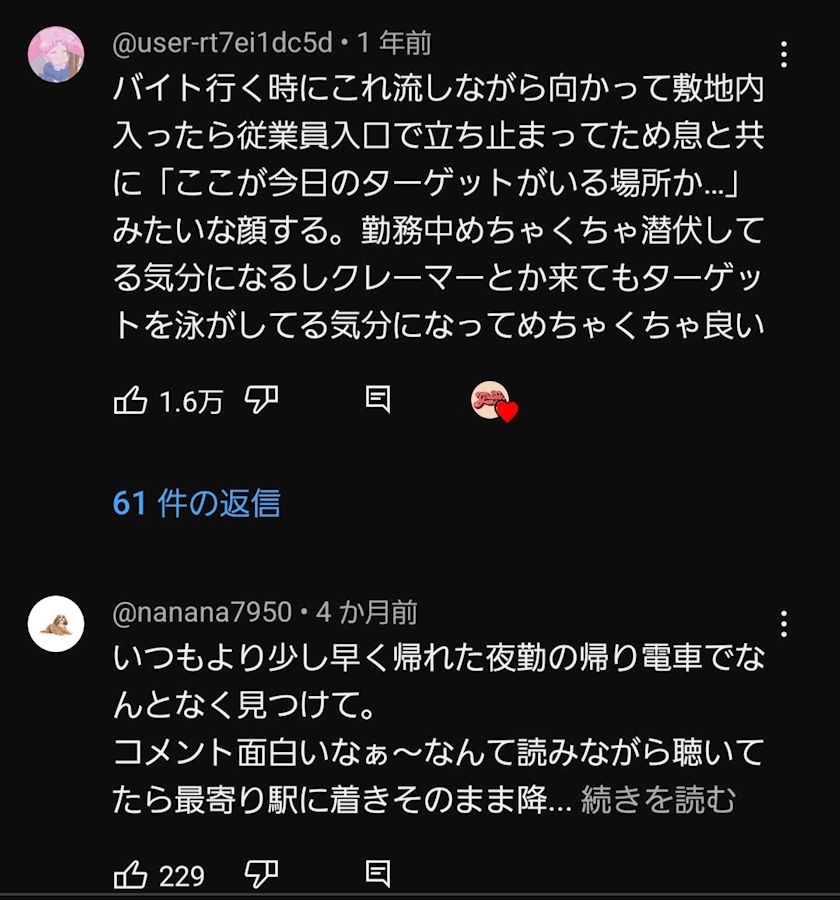Dislike the comment about バイト行く時
Viewport: 840px width, 900px height.
[262, 401]
